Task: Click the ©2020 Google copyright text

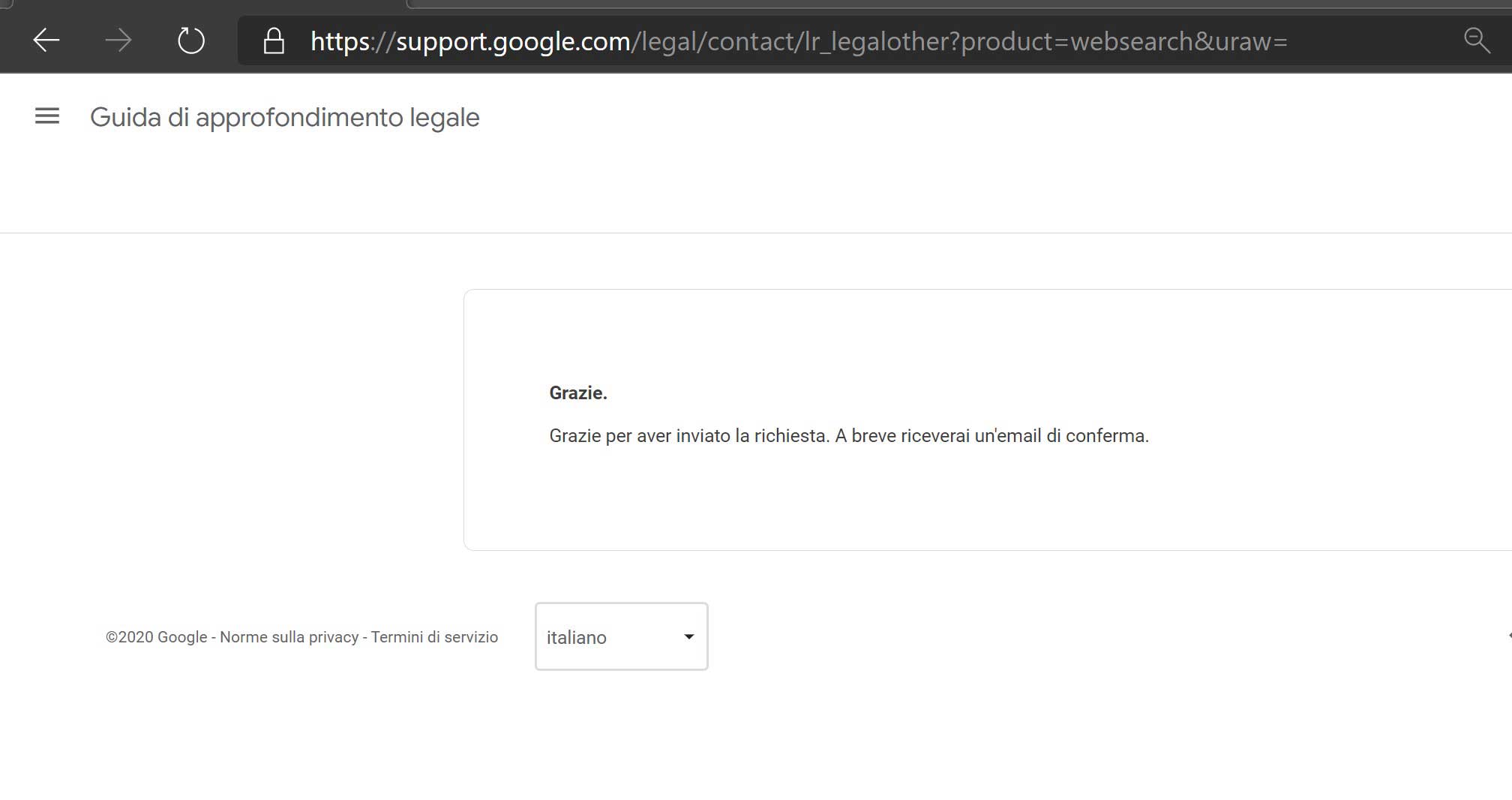Action: (156, 637)
